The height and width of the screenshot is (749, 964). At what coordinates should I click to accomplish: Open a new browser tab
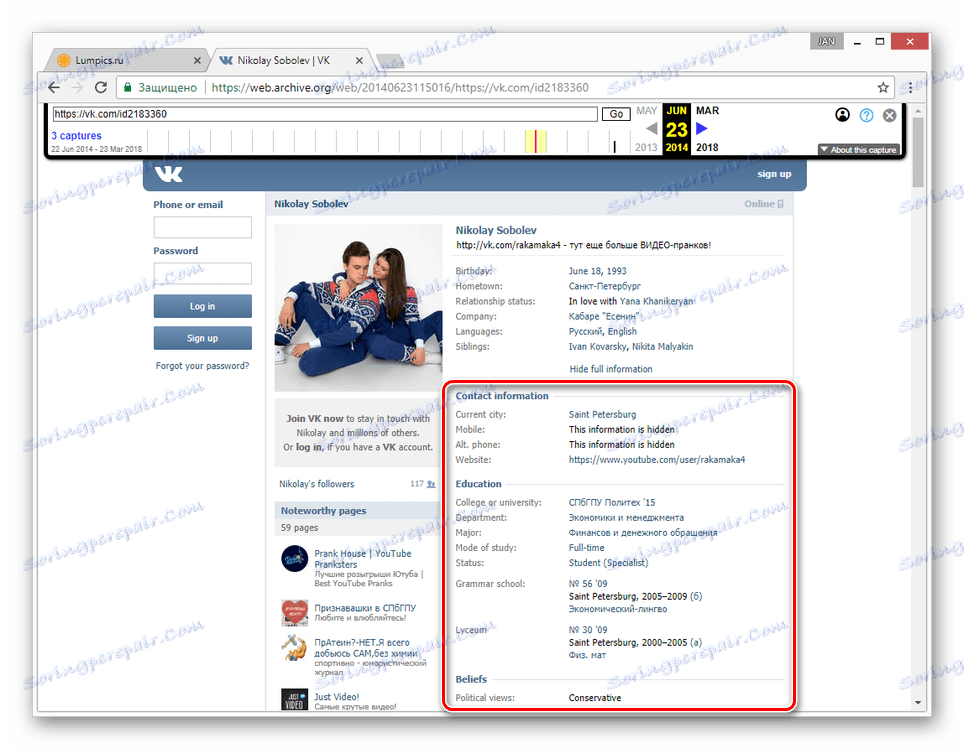[390, 61]
